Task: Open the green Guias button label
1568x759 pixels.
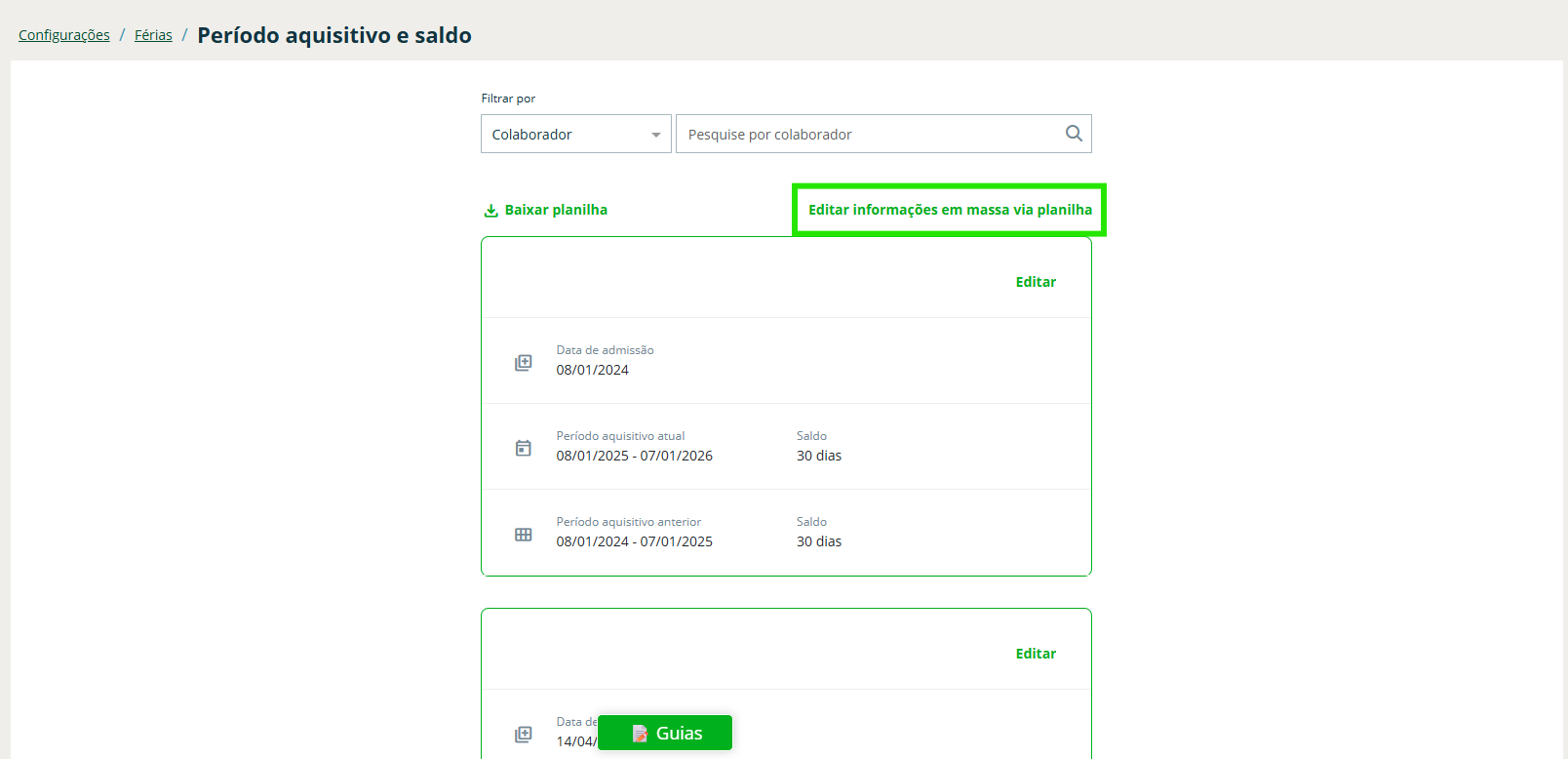Action: pos(679,734)
